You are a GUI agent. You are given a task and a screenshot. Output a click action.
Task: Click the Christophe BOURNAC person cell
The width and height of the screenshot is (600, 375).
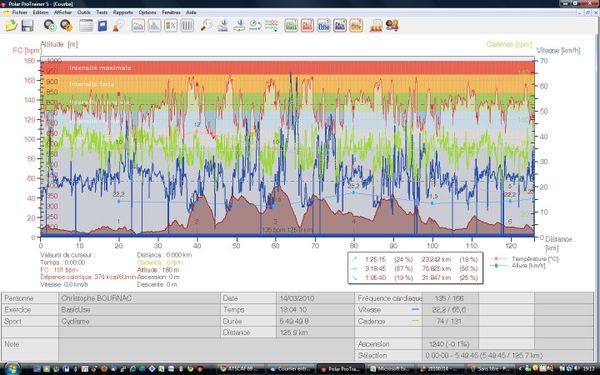pos(140,298)
